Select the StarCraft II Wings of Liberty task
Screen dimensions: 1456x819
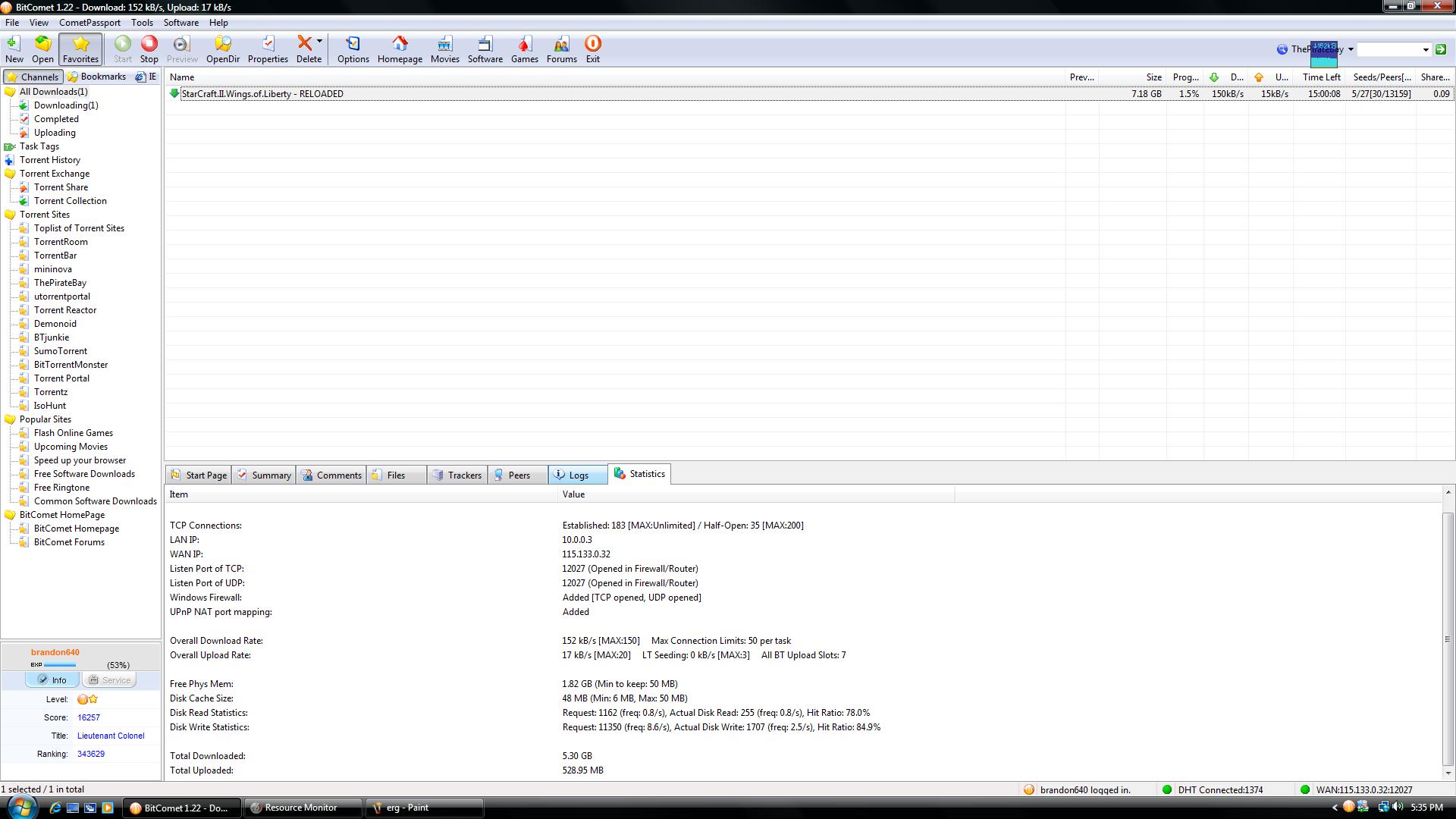click(x=809, y=94)
